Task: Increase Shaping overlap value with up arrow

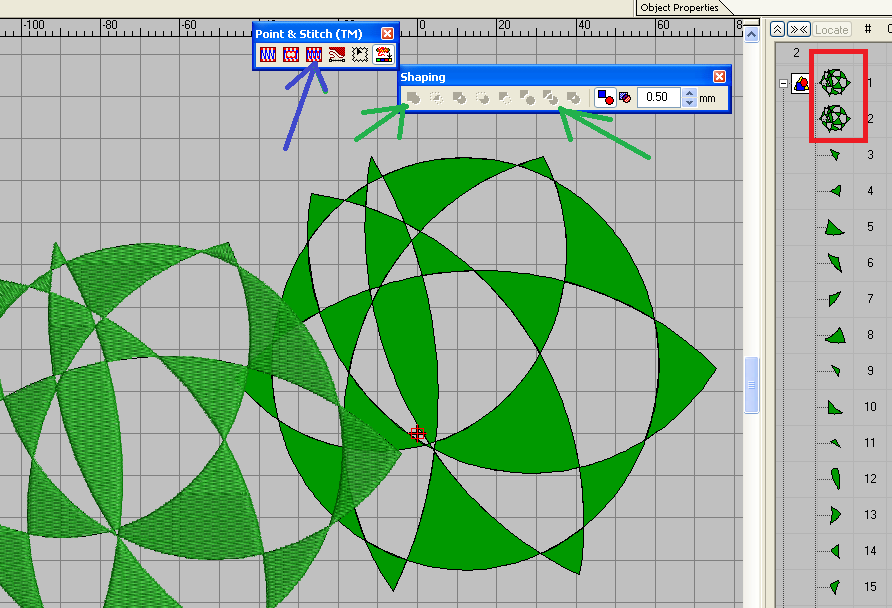Action: point(689,93)
